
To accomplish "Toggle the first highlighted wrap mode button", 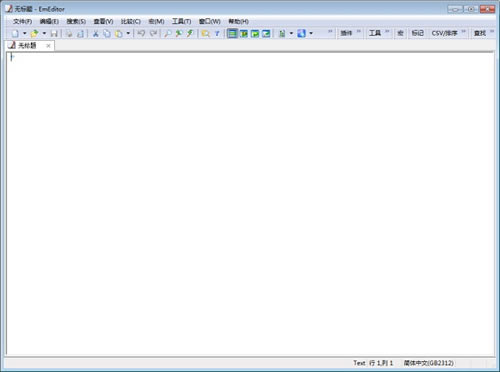I will point(232,33).
